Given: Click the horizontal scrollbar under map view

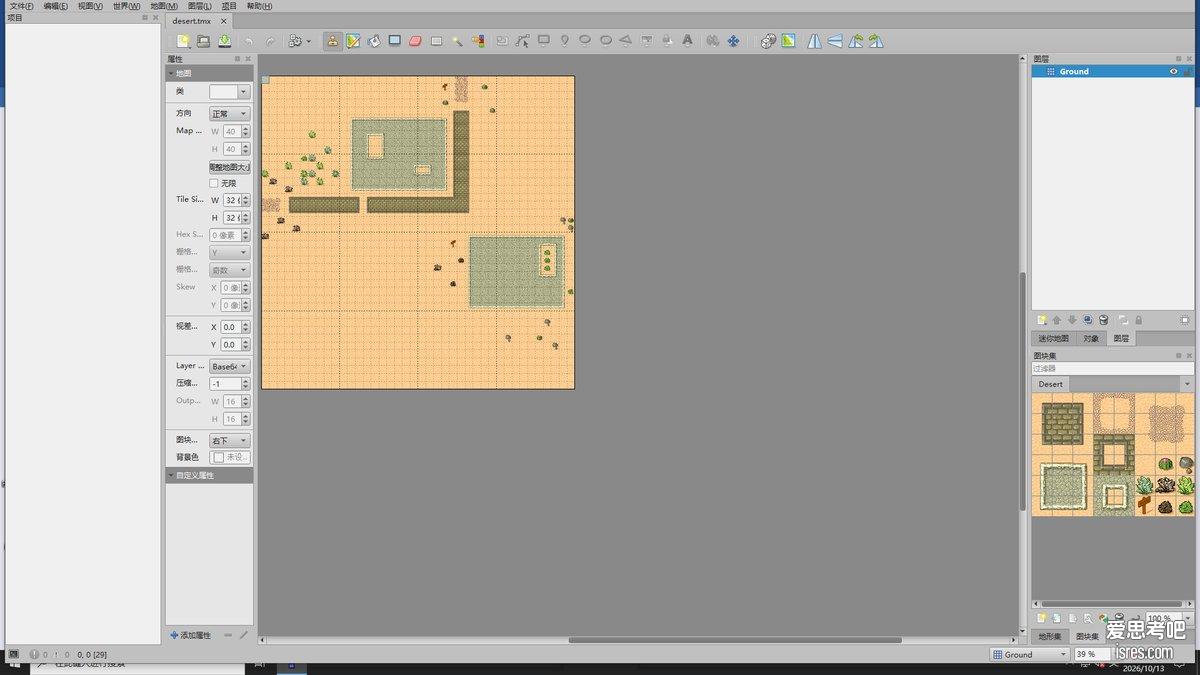Looking at the screenshot, I should (x=735, y=640).
